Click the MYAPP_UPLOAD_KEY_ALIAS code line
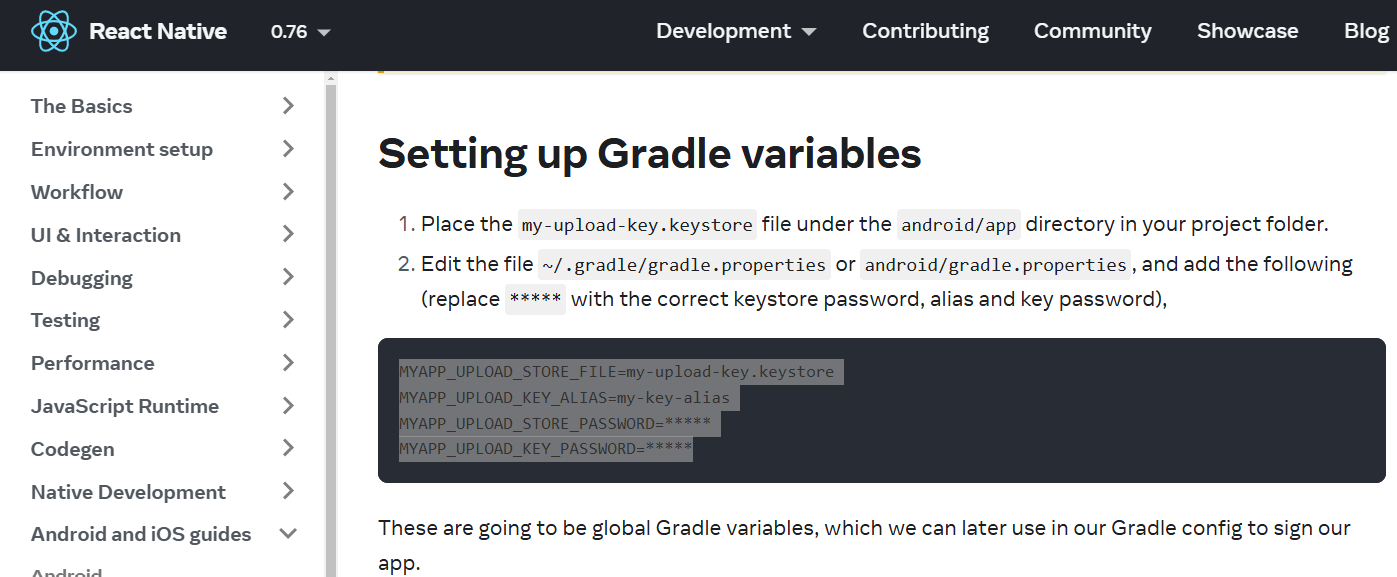Image resolution: width=1397 pixels, height=577 pixels. coord(564,398)
